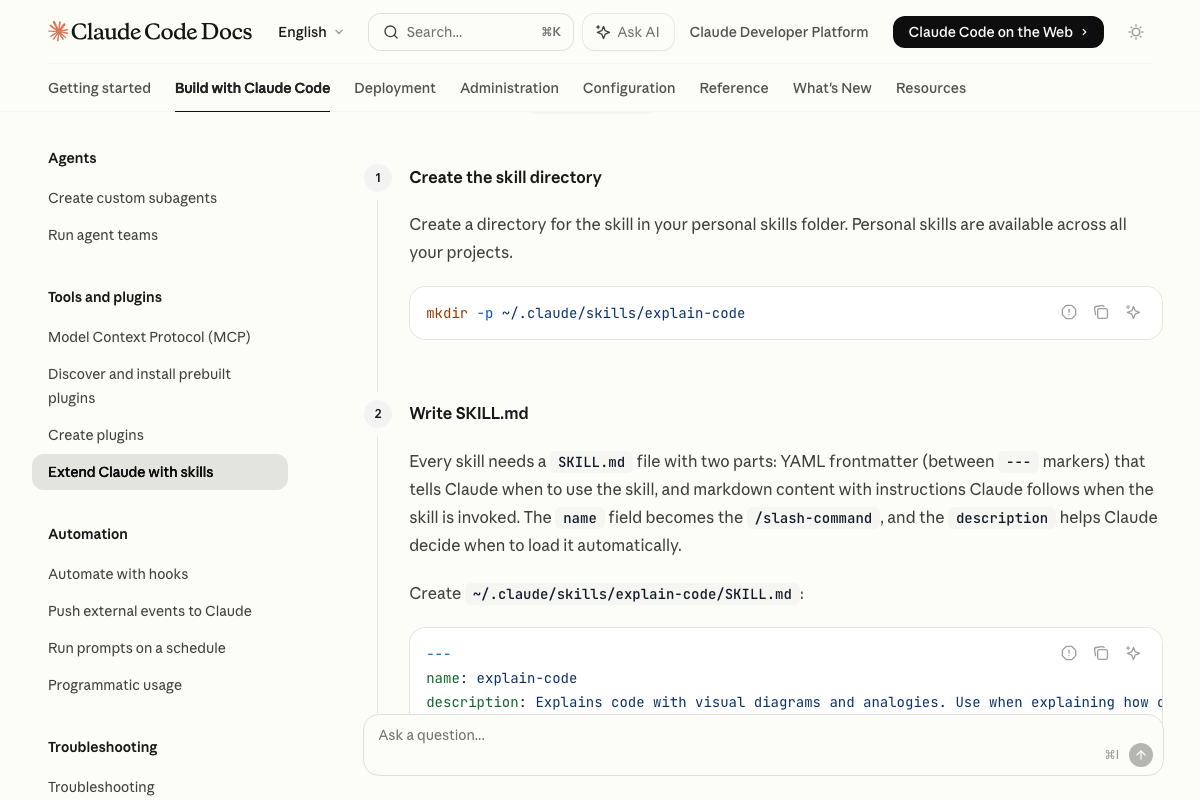
Task: Click the Automation sidebar section heading
Action: [88, 534]
